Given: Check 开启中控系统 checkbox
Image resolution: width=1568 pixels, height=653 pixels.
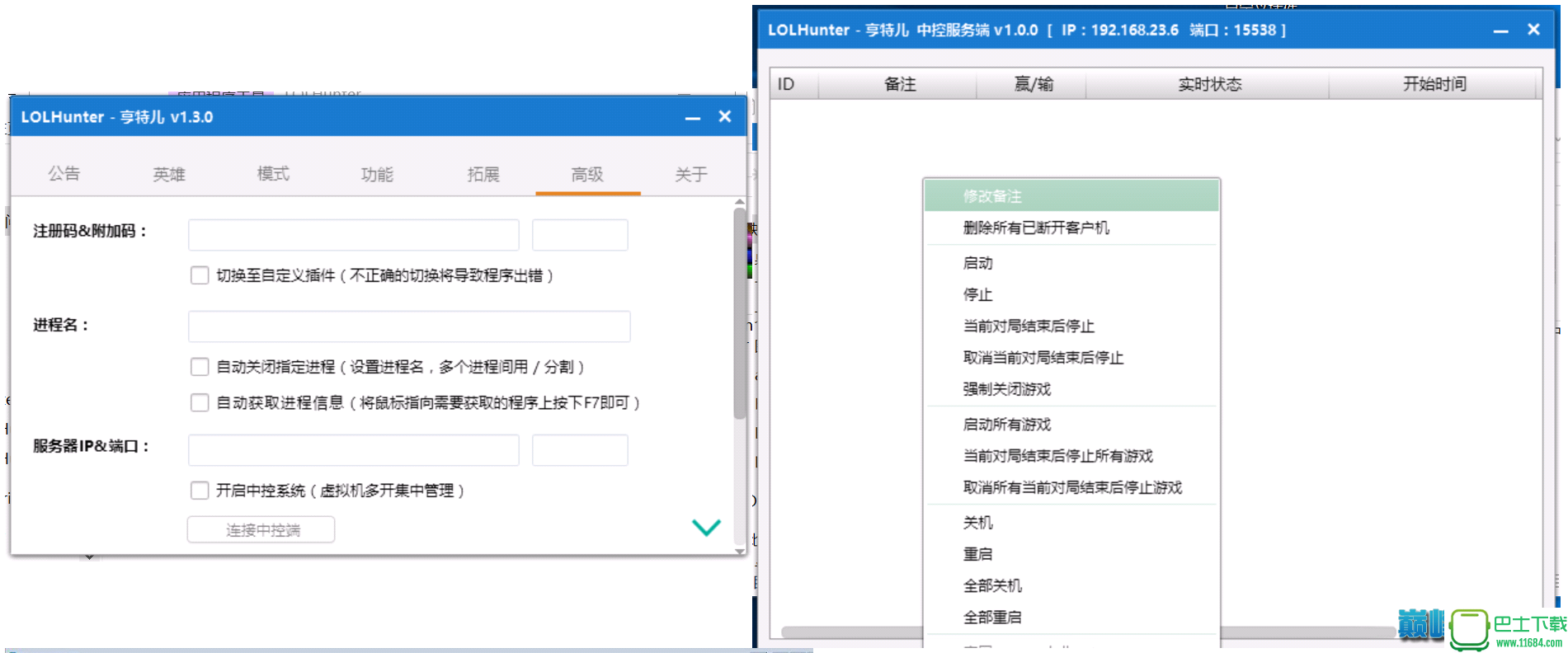Looking at the screenshot, I should [200, 491].
